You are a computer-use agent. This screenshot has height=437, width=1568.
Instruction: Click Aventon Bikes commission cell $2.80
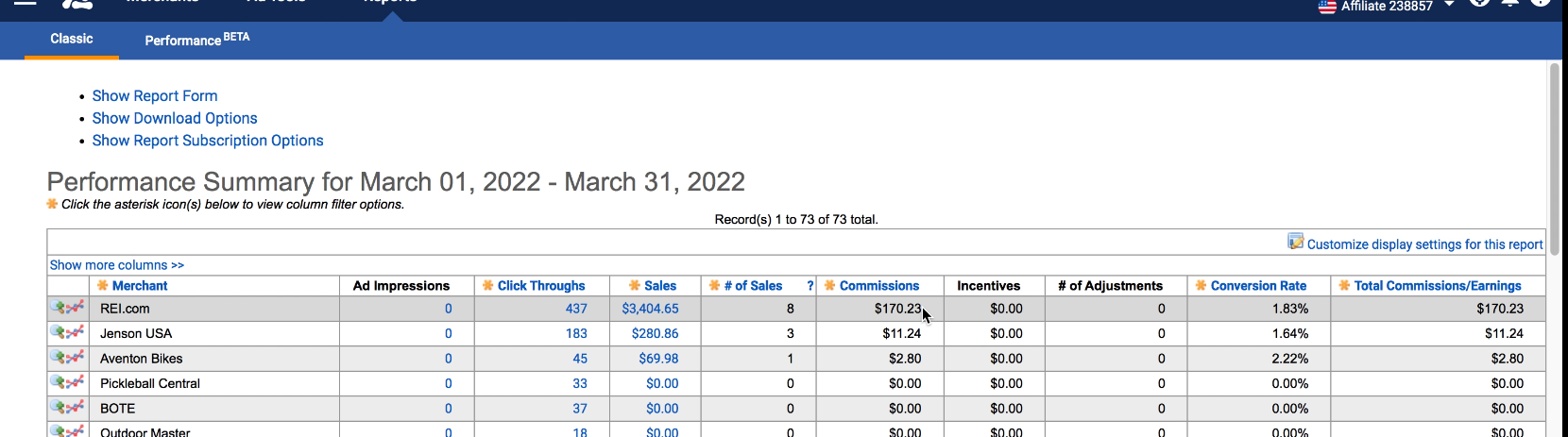pos(905,359)
